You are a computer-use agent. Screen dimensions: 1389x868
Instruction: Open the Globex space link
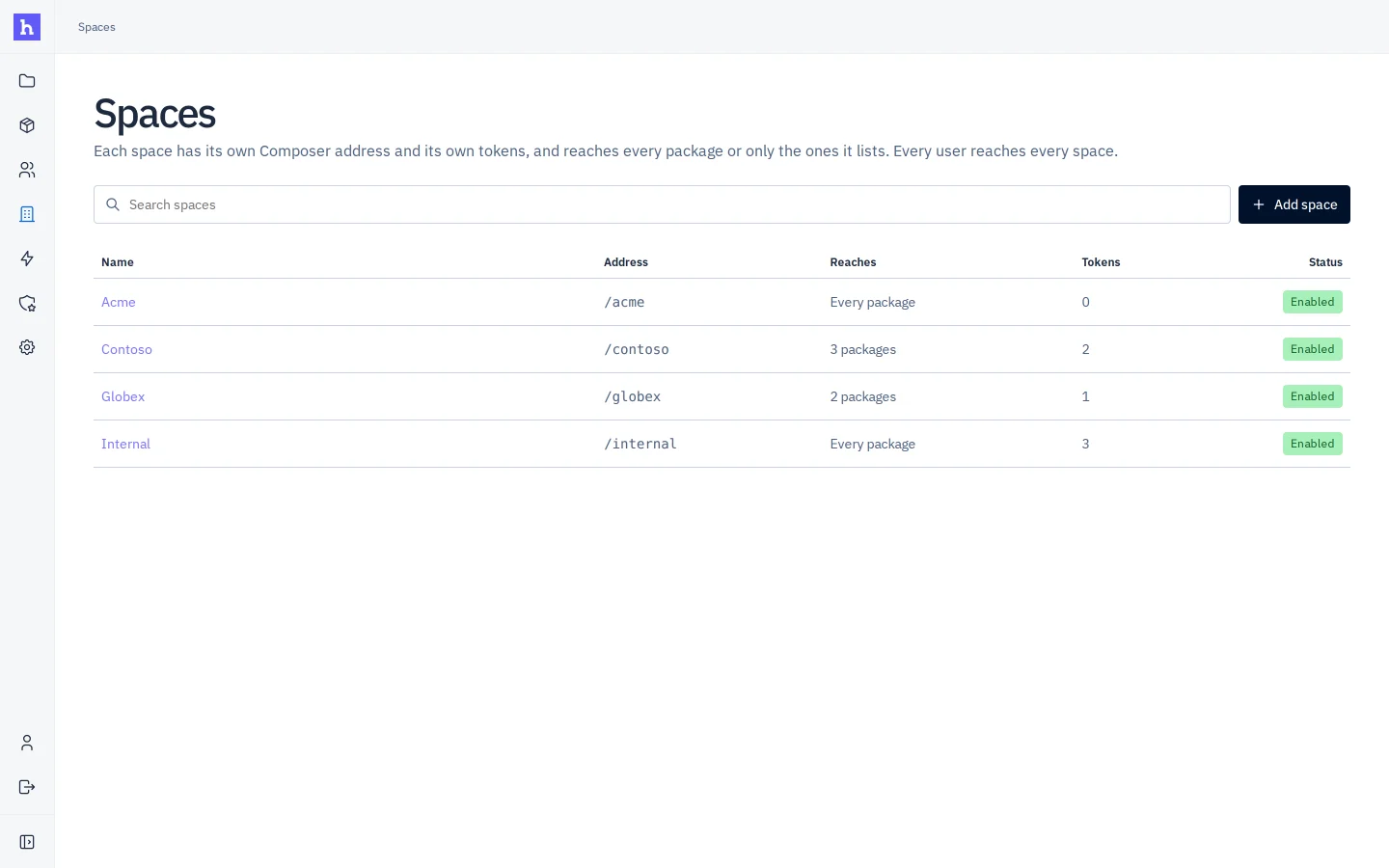pos(123,396)
